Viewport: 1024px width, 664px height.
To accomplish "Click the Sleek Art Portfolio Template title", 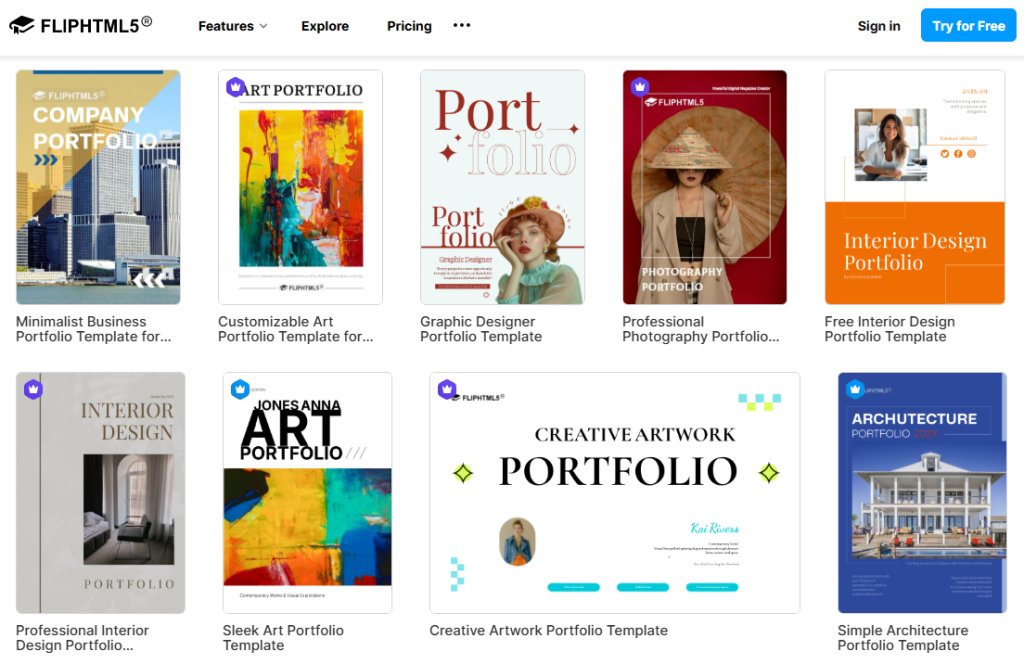I will (x=282, y=637).
